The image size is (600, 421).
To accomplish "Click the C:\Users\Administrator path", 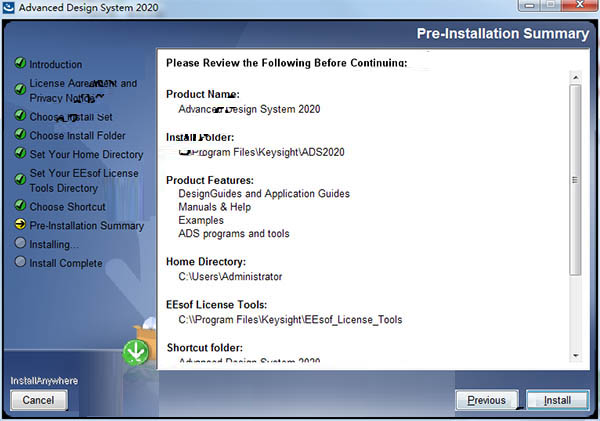I will 230,276.
